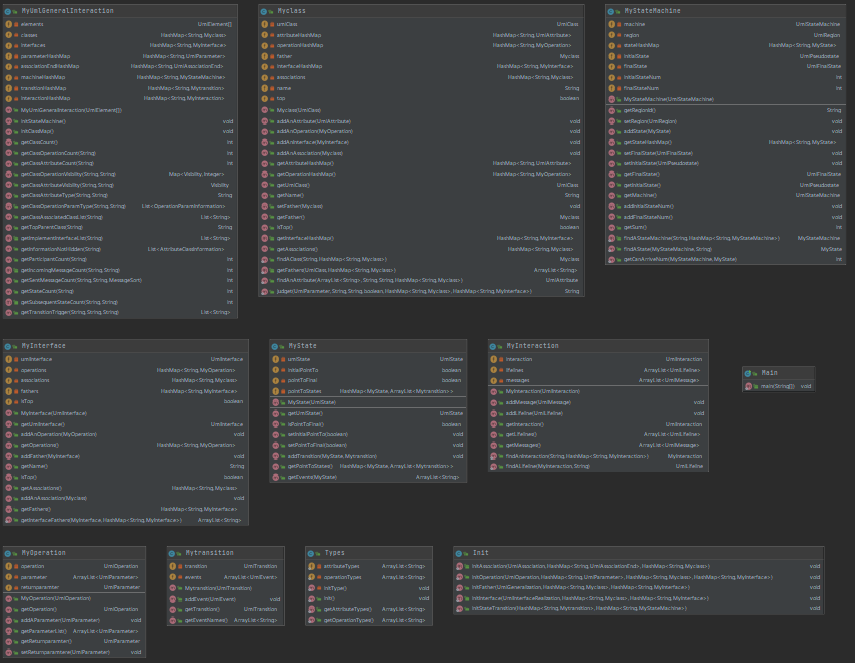Click the method icon next to getClassCount()
The image size is (855, 663).
(x=9, y=142)
